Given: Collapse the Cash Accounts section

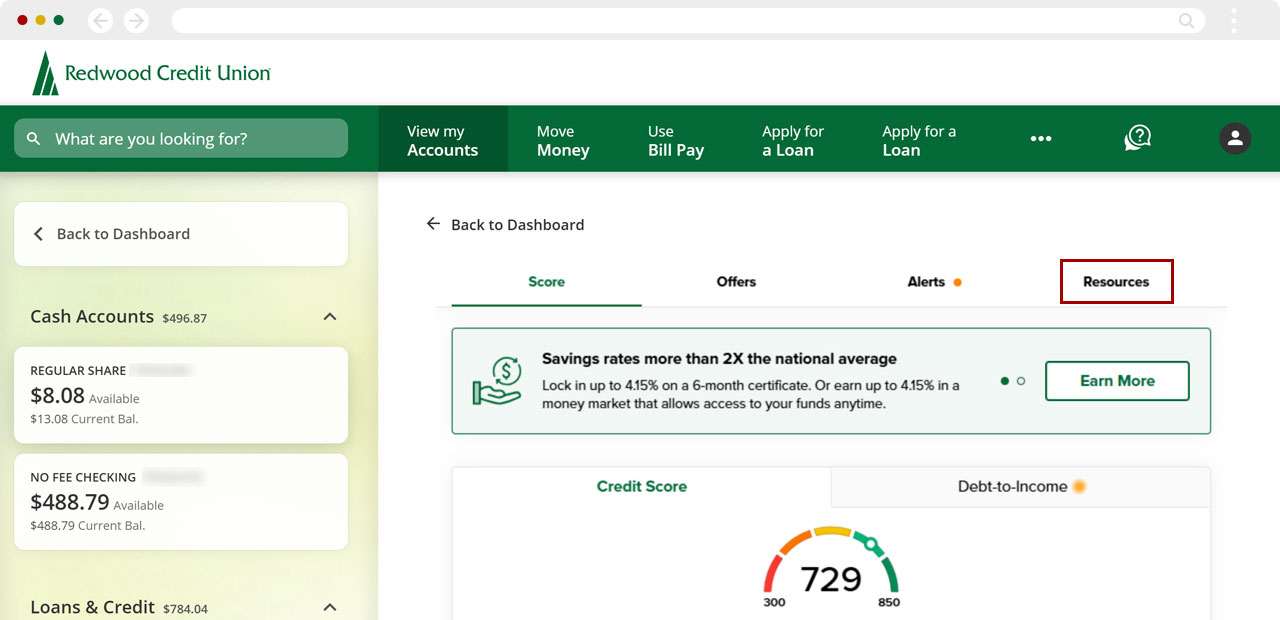Looking at the screenshot, I should click(x=330, y=316).
